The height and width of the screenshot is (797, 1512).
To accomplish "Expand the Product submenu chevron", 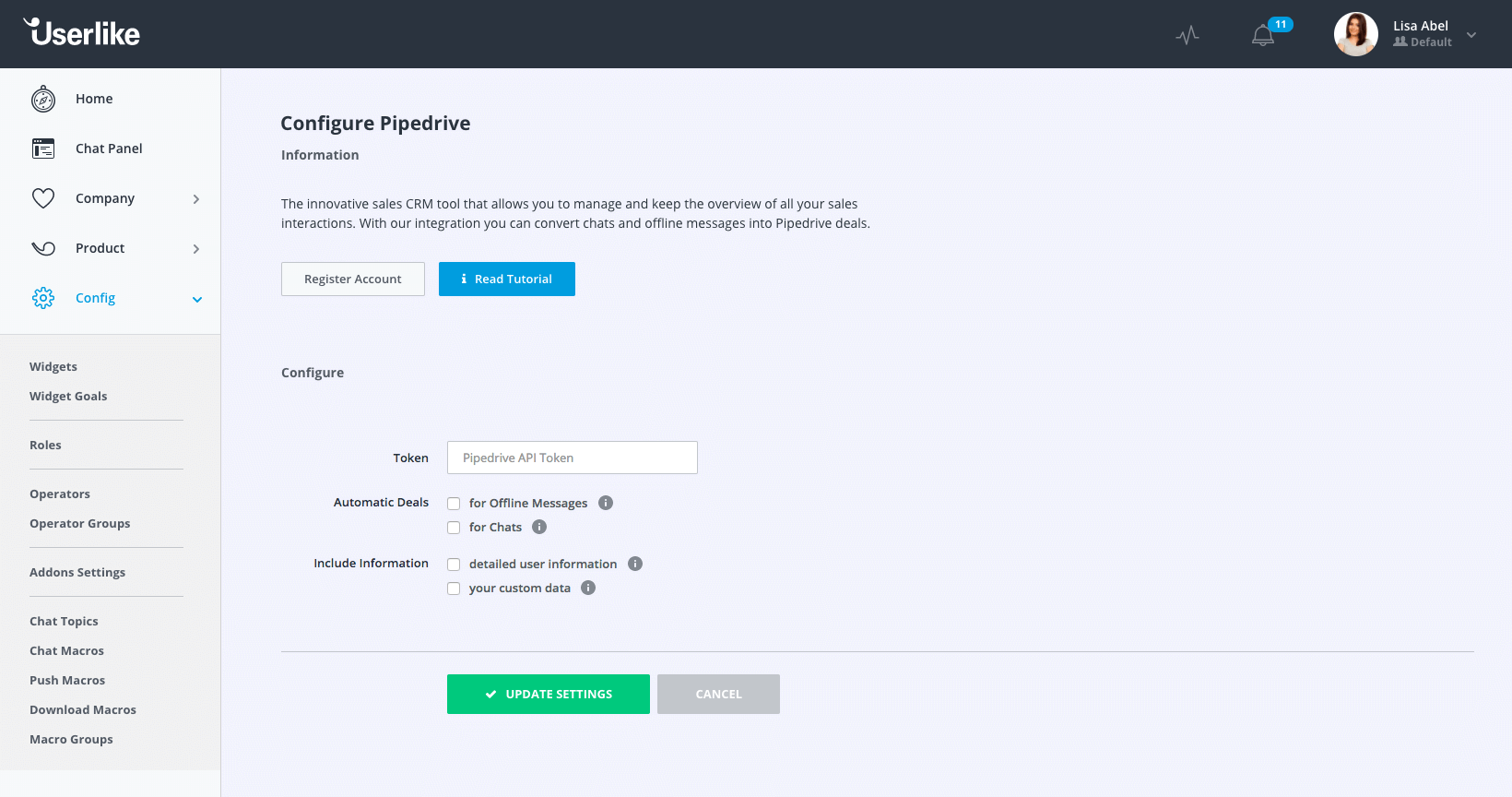I will coord(196,249).
